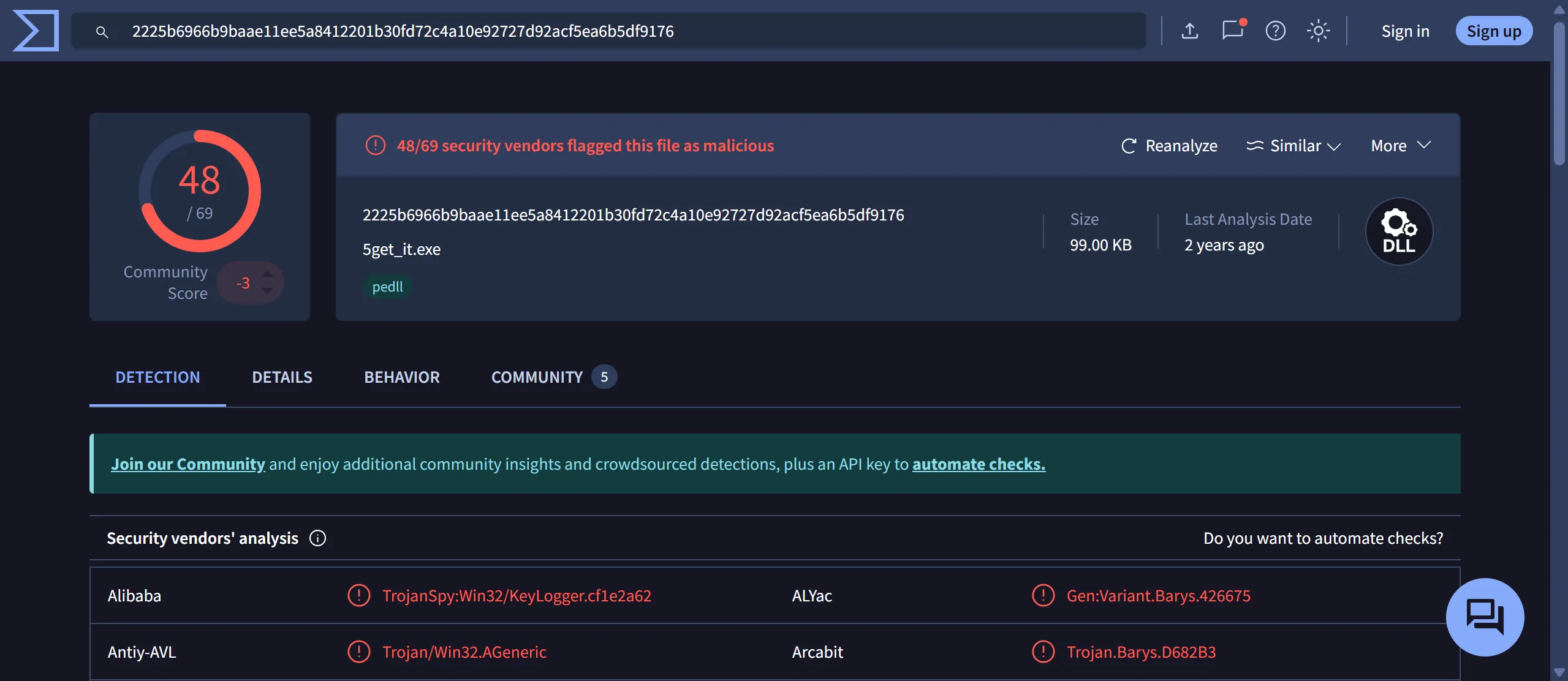Expand the More dropdown menu
This screenshot has width=1568, height=681.
click(1401, 146)
